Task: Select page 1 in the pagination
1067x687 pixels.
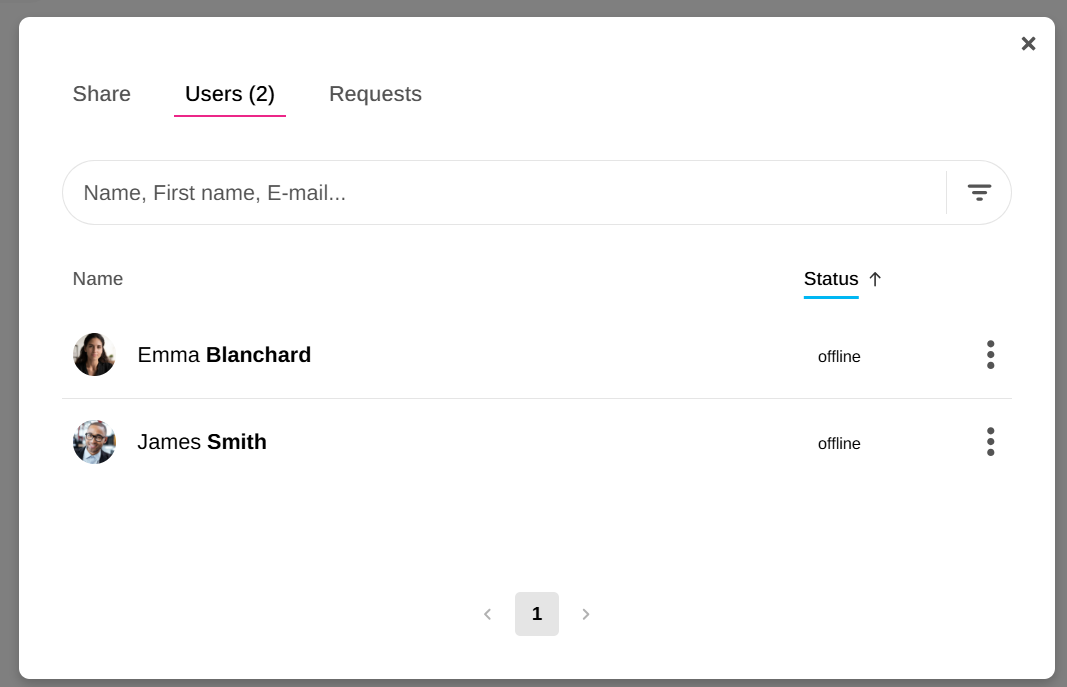Action: pos(537,614)
